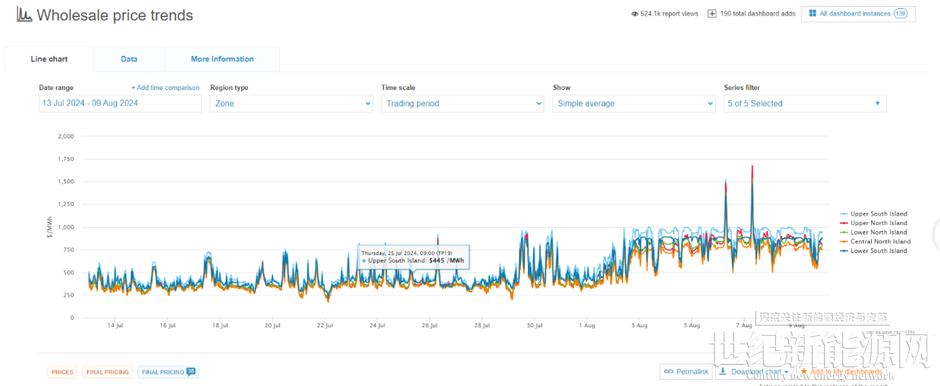This screenshot has height=386, width=940.
Task: Switch to the Data tab
Action: pos(129,59)
